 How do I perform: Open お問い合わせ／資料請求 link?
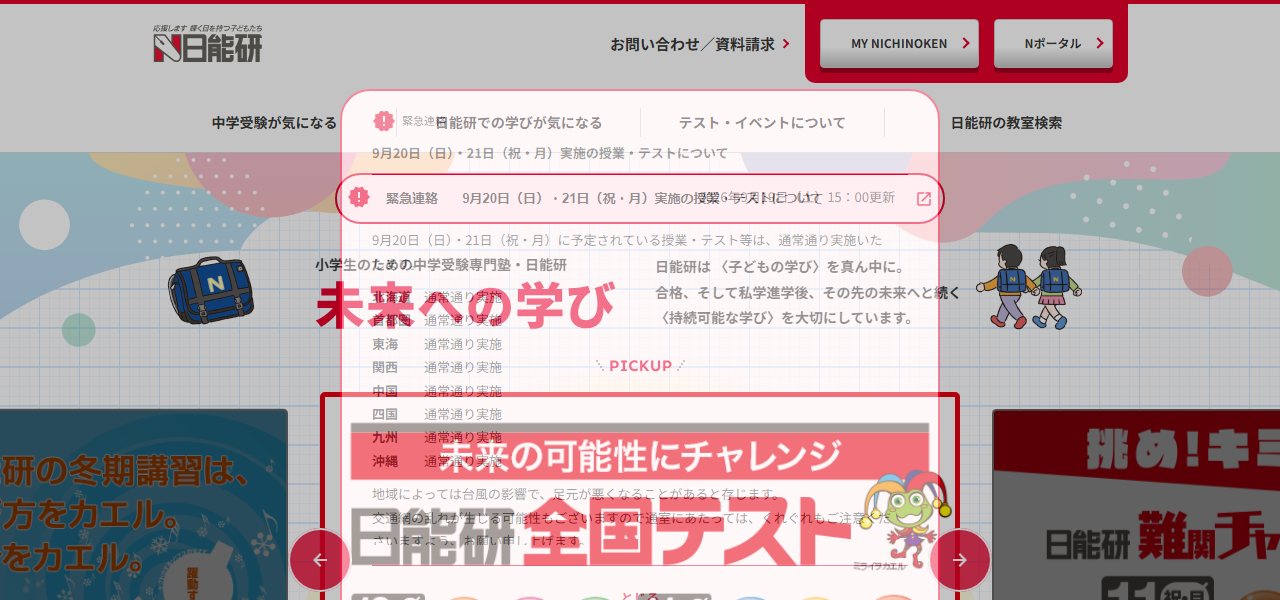pyautogui.click(x=700, y=44)
